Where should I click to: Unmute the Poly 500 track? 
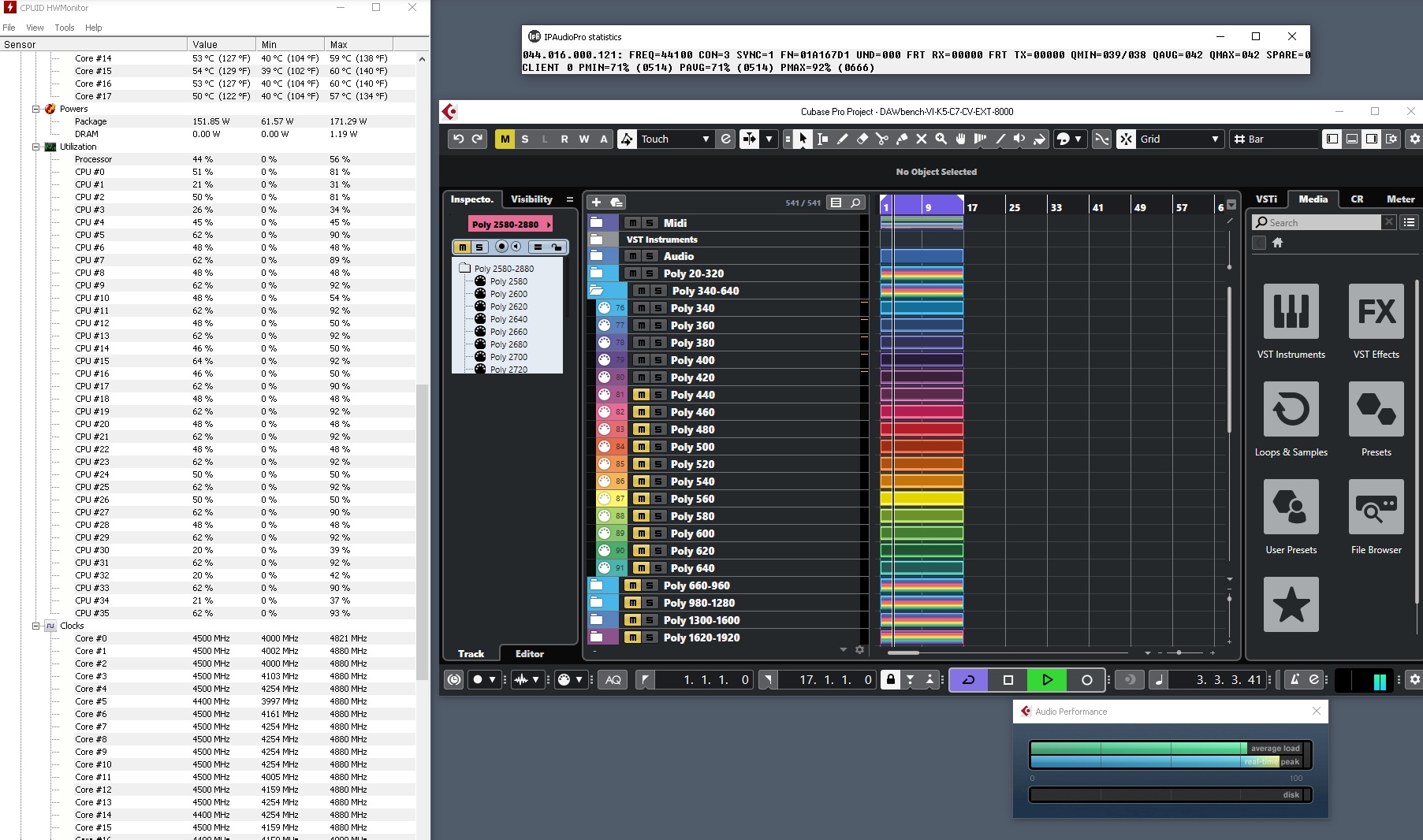tap(642, 447)
